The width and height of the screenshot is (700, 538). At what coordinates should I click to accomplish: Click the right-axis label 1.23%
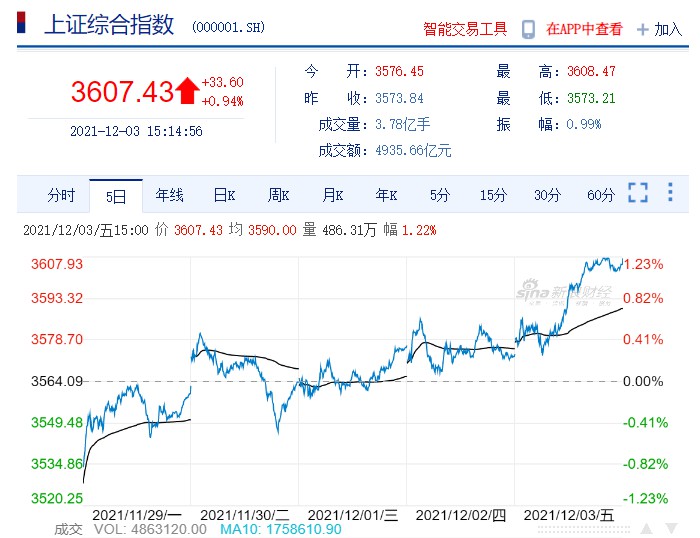[x=643, y=264]
